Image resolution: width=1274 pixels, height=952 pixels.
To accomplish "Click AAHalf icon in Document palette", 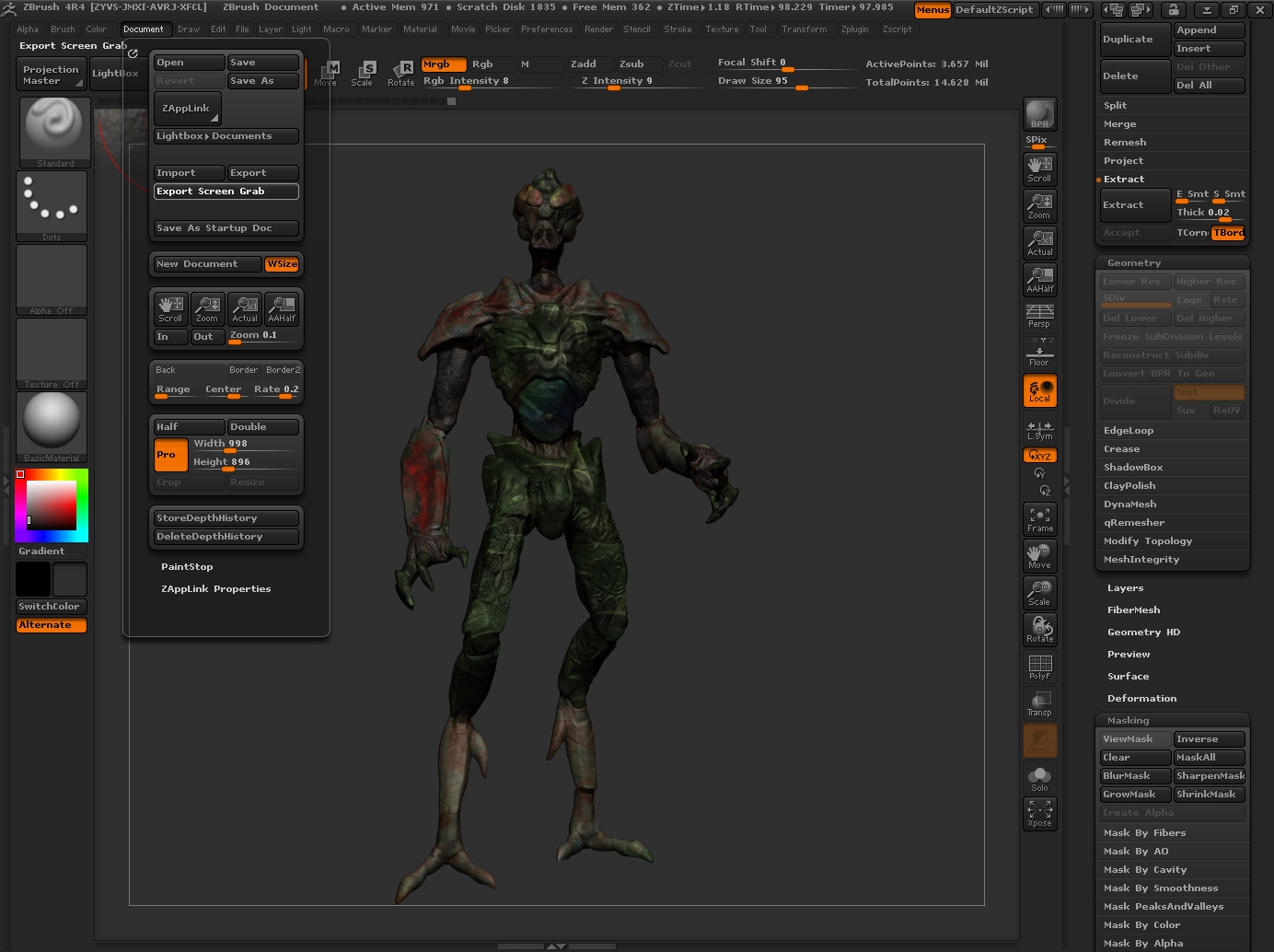I will point(282,308).
